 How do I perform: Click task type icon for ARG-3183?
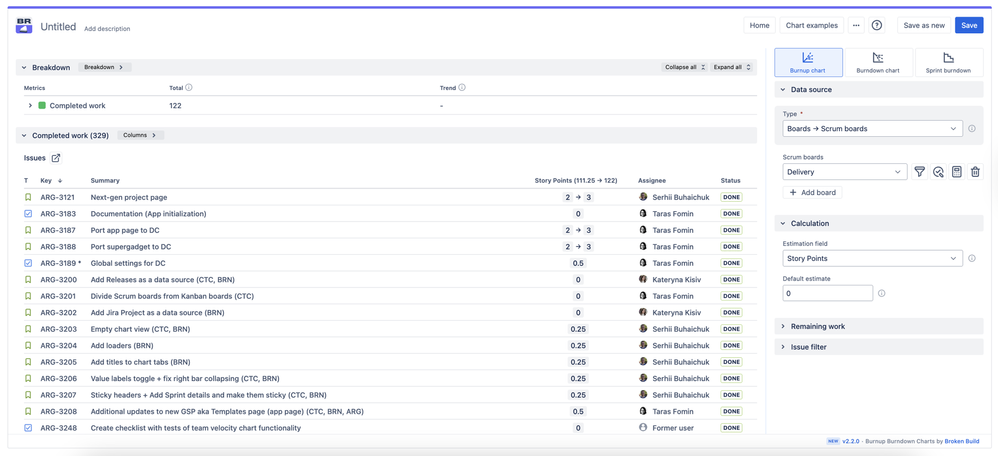[x=28, y=214]
